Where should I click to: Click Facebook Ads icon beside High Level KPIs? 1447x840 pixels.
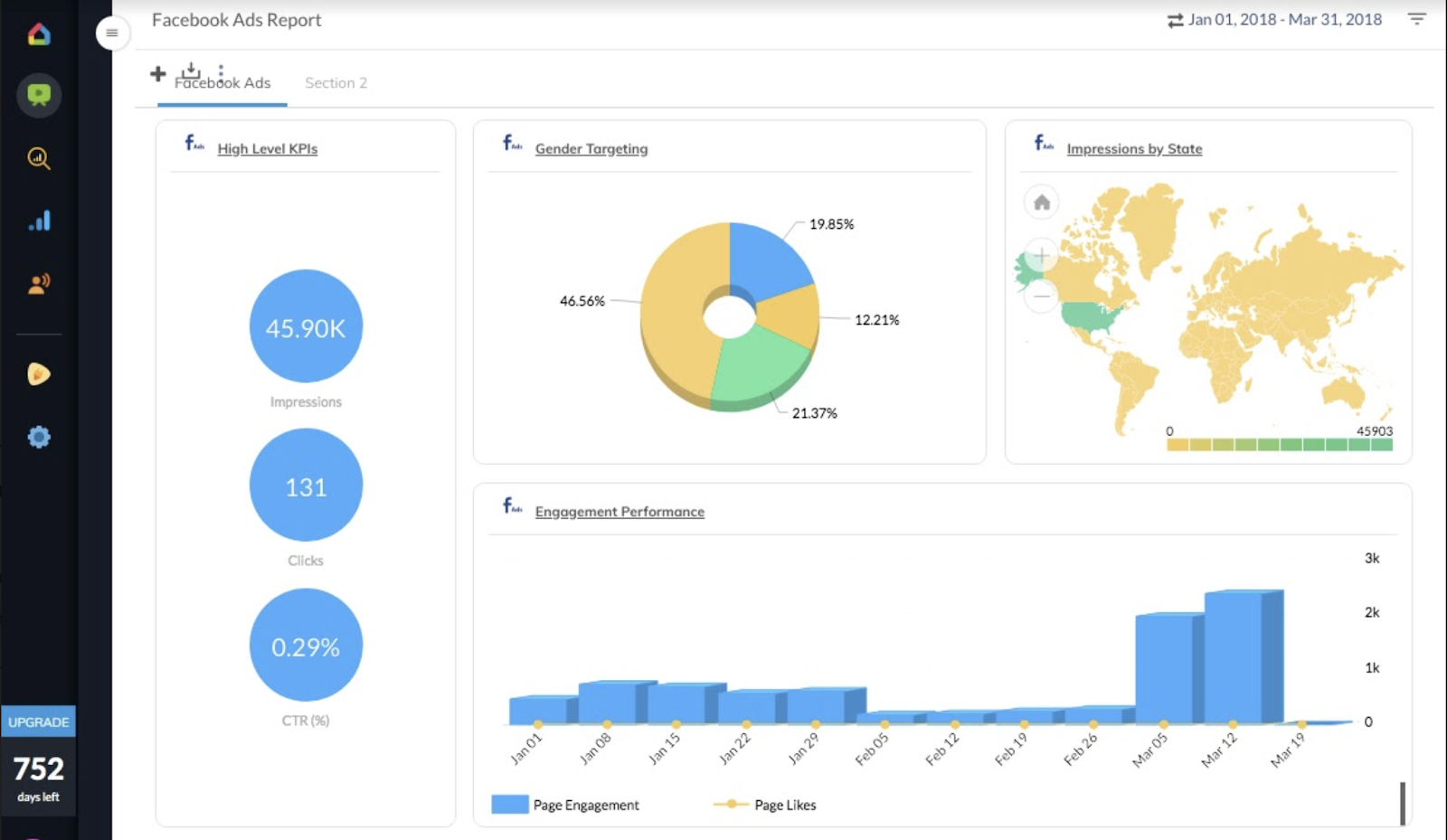(194, 143)
